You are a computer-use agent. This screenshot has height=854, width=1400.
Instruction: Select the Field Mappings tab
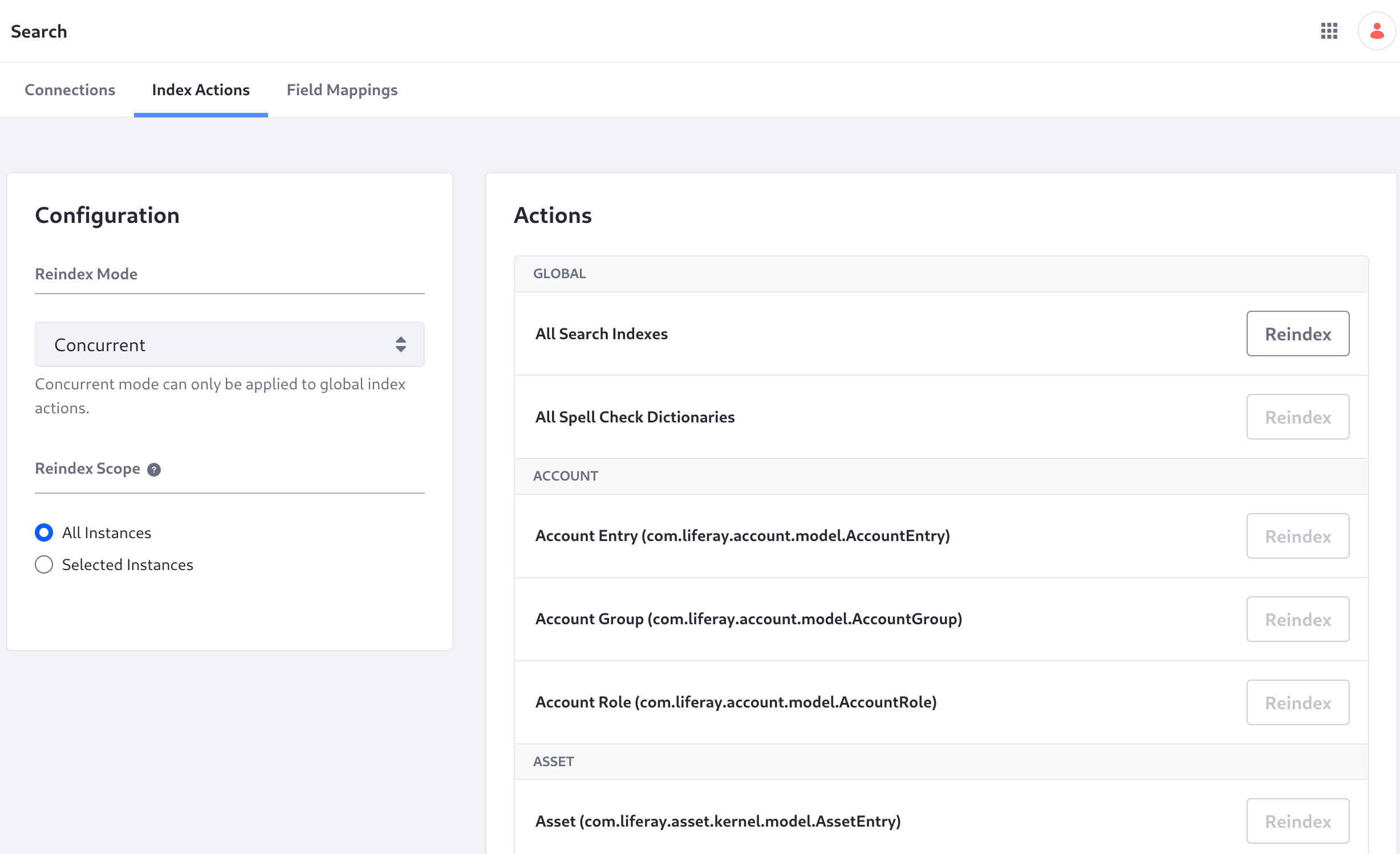pyautogui.click(x=343, y=89)
